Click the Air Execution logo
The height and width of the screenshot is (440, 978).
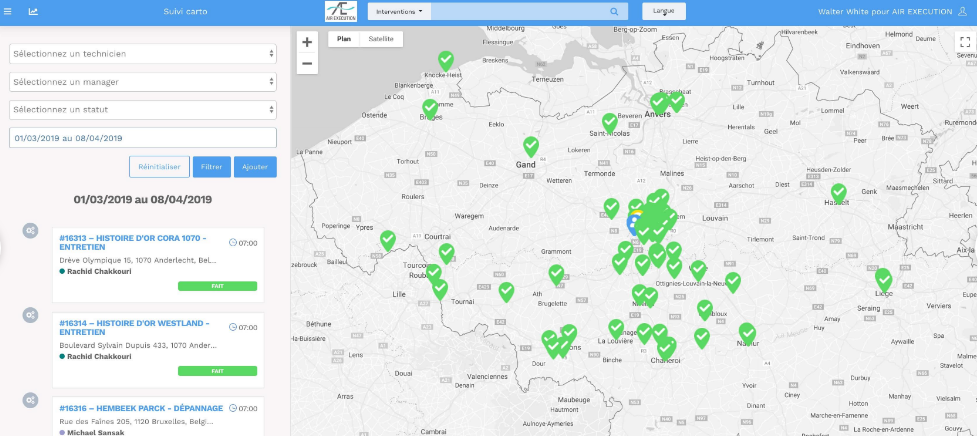[x=341, y=12]
